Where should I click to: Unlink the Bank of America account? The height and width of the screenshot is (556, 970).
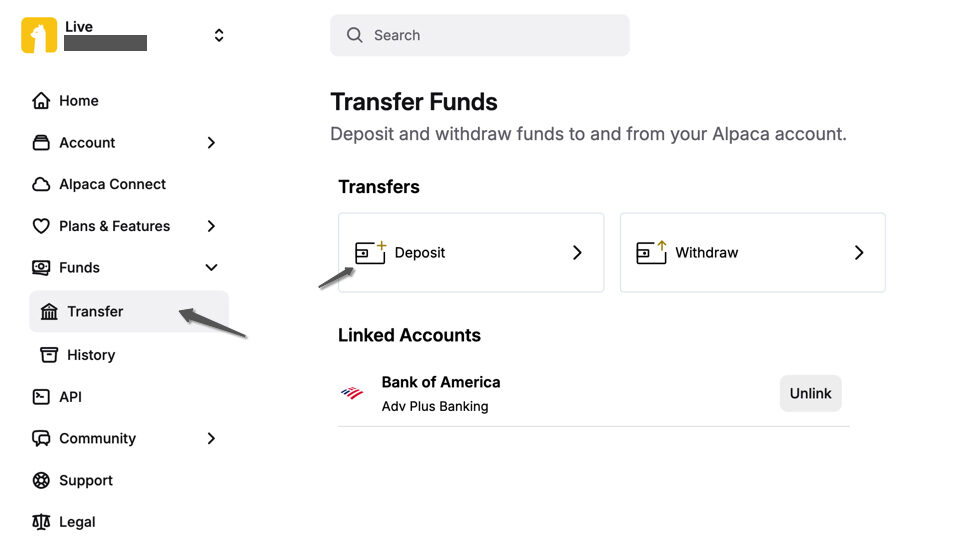click(x=810, y=394)
